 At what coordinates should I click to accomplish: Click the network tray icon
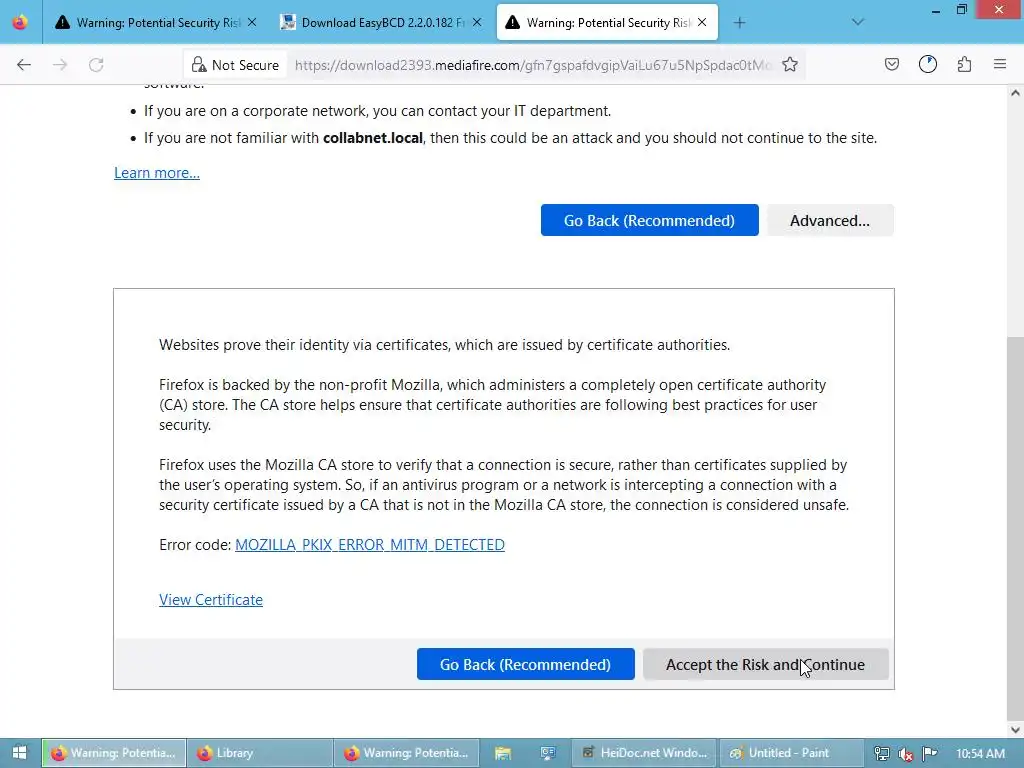pyautogui.click(x=882, y=754)
